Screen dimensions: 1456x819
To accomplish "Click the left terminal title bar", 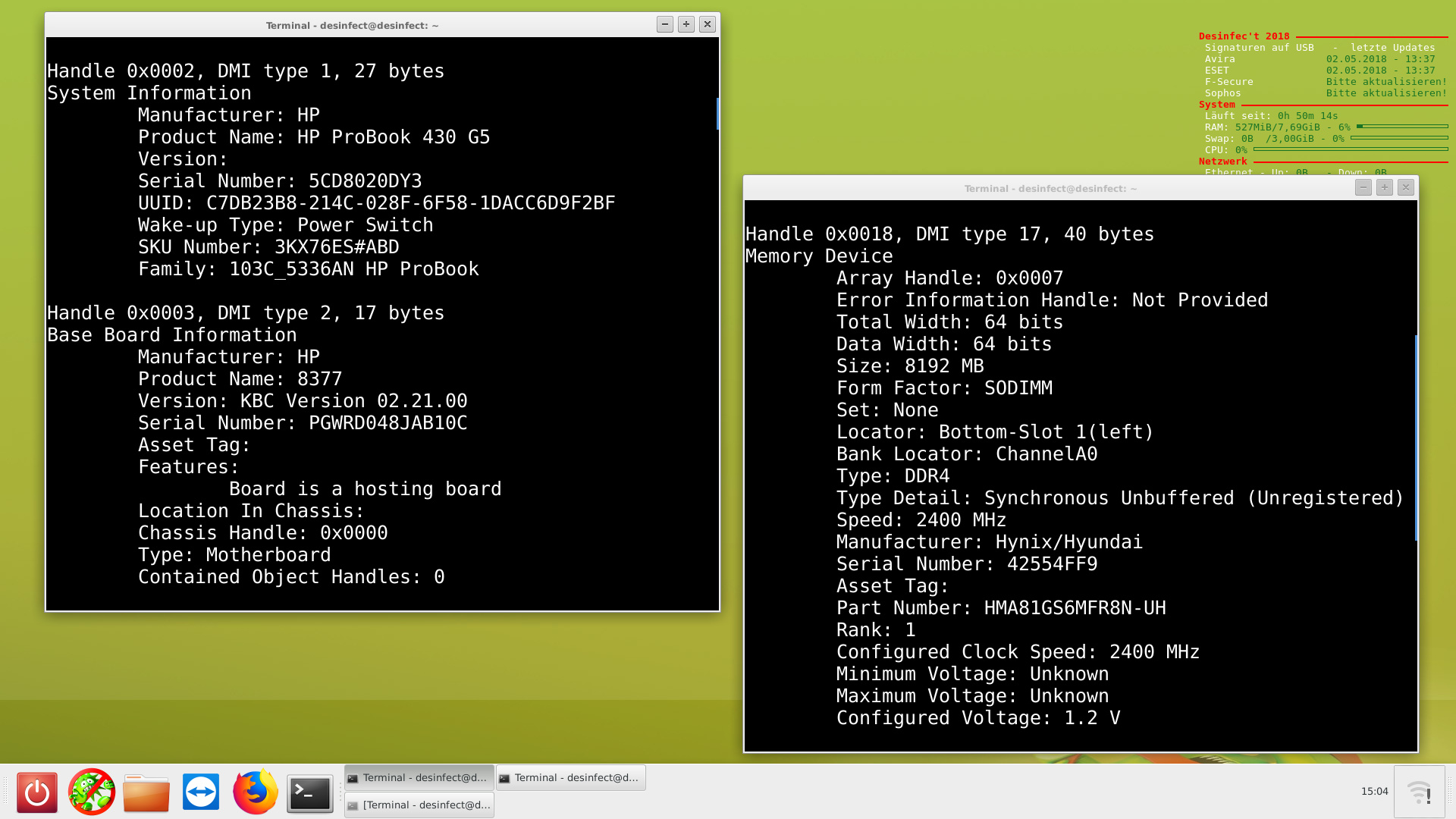I will (x=352, y=25).
